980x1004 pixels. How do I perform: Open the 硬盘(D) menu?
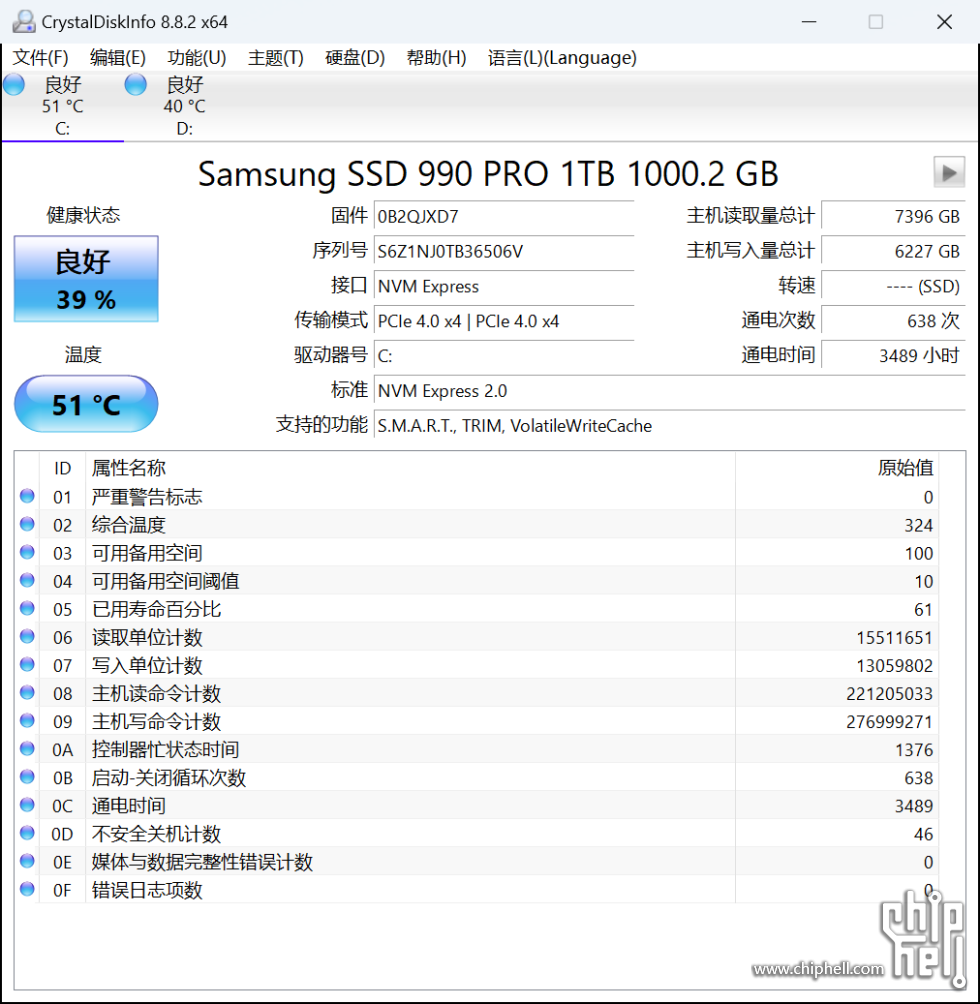tap(355, 58)
